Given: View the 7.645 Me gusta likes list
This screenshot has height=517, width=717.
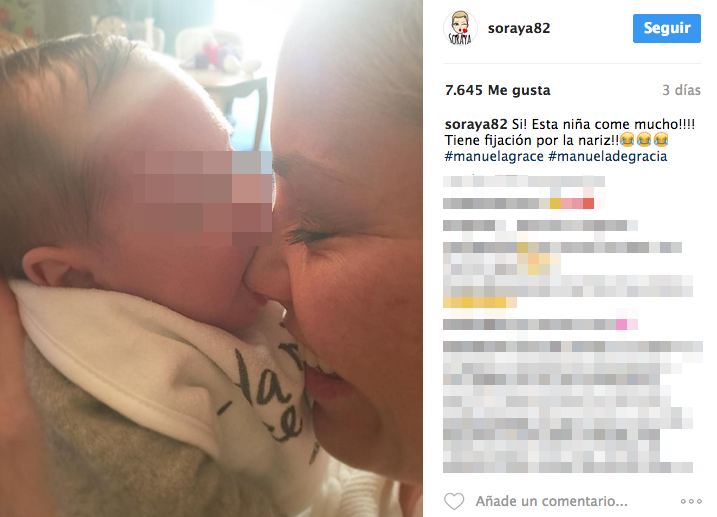Looking at the screenshot, I should tap(498, 90).
